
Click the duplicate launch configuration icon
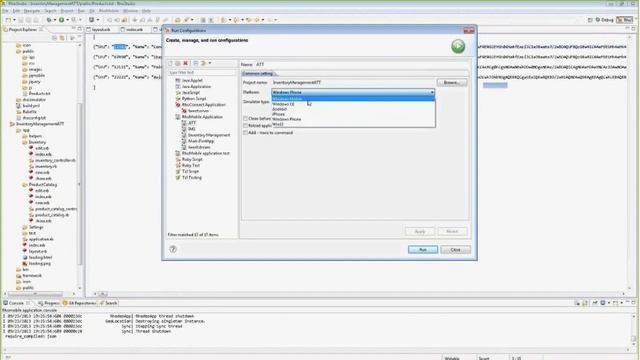[178, 63]
